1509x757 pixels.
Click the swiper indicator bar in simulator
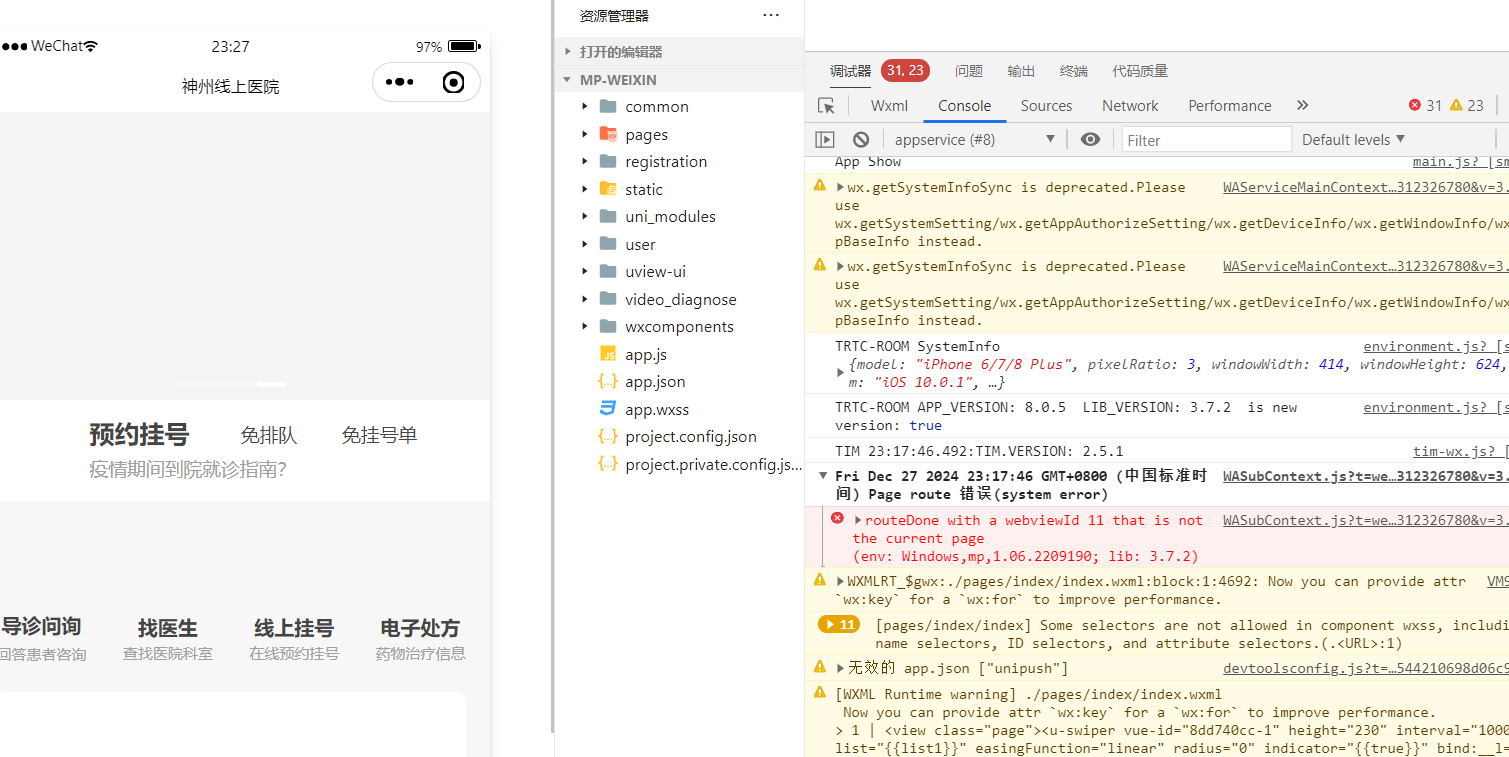(x=231, y=384)
